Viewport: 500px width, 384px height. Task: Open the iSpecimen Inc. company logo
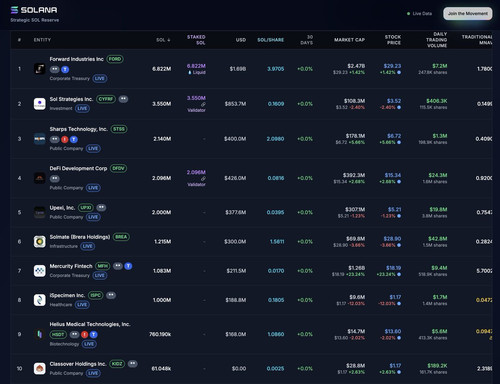point(40,300)
